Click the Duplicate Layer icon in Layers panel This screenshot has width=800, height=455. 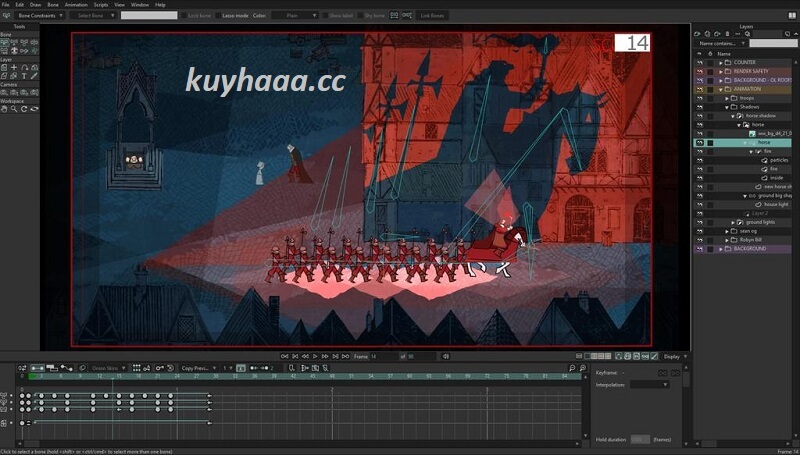click(x=707, y=34)
